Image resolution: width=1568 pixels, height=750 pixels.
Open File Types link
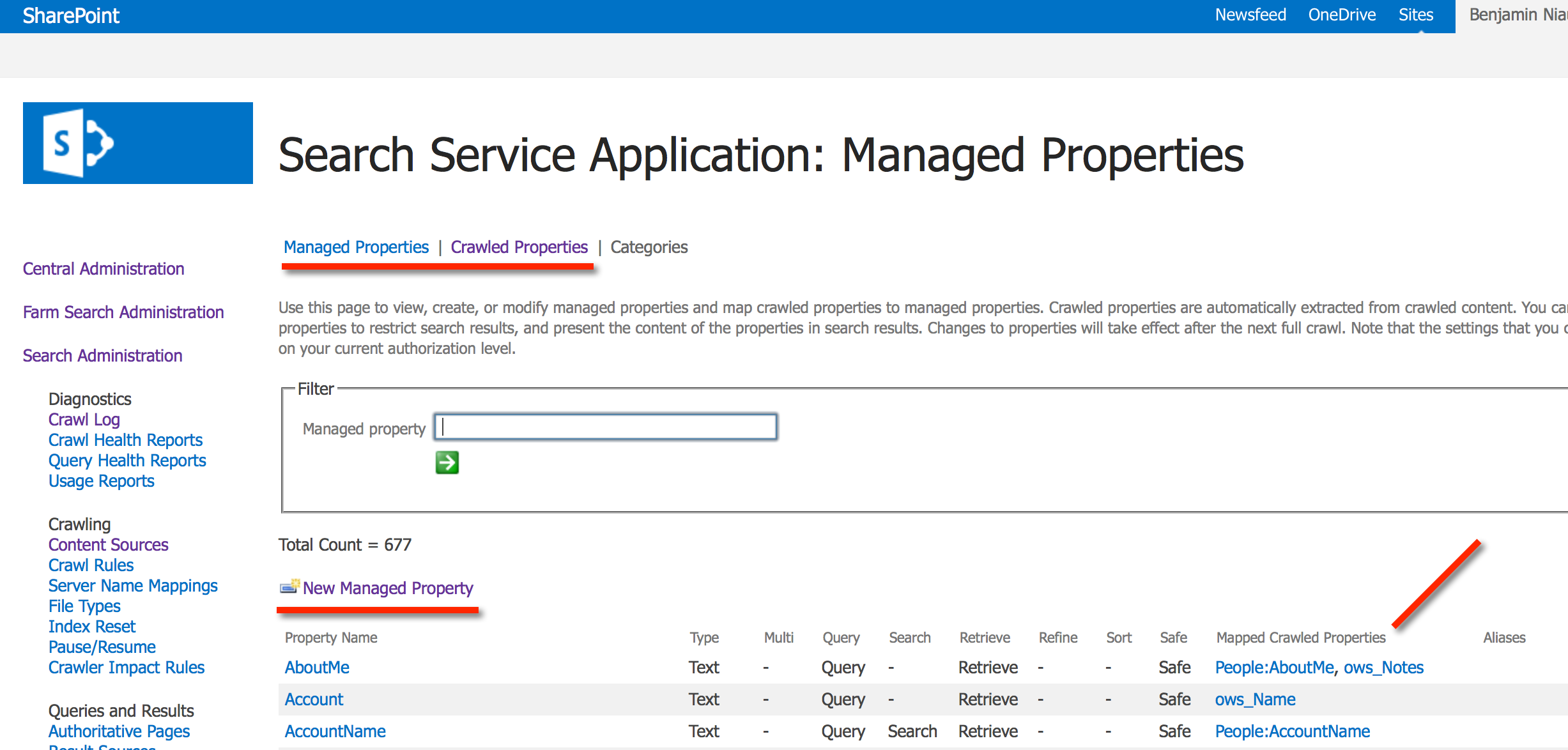click(84, 606)
